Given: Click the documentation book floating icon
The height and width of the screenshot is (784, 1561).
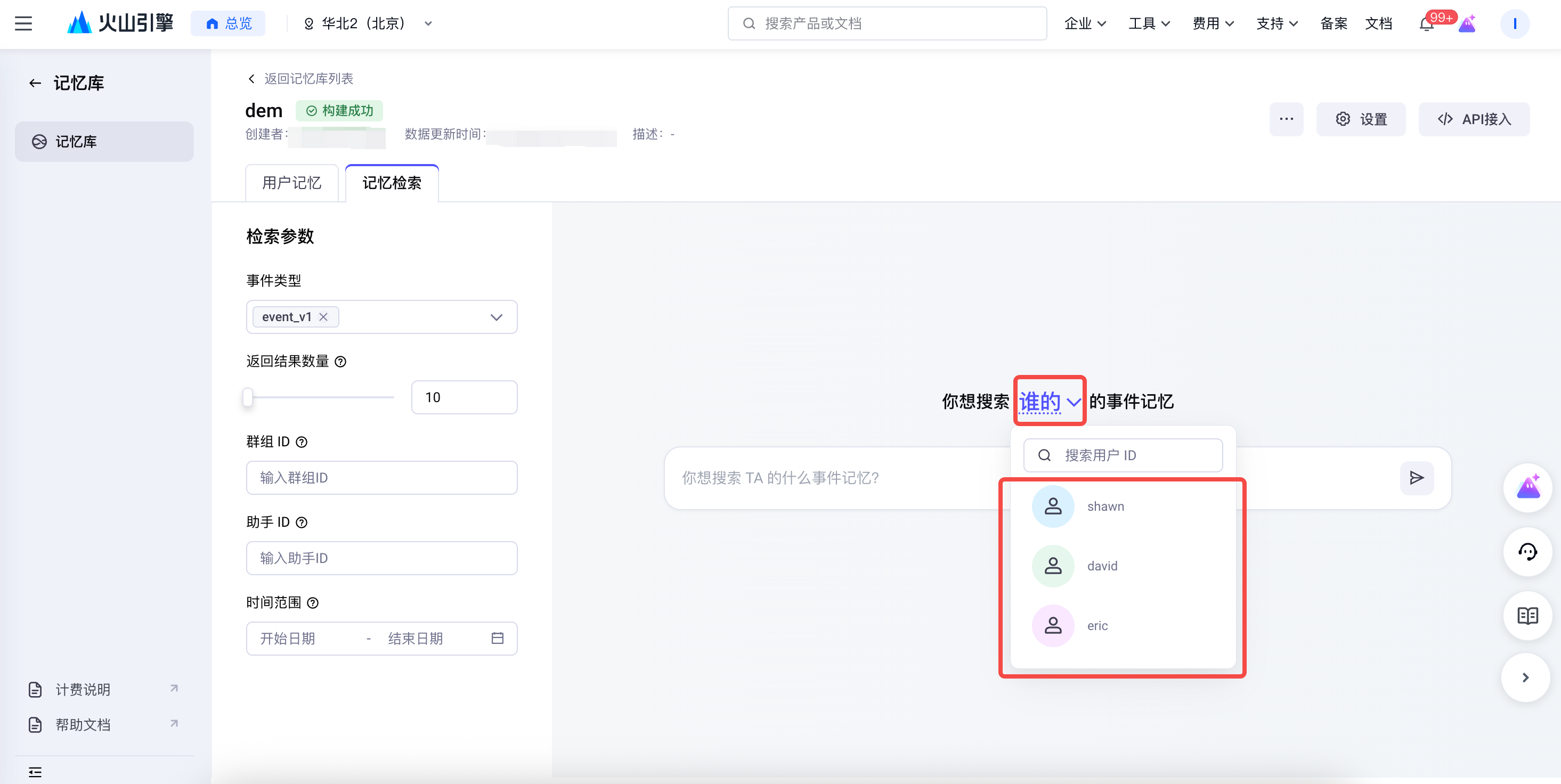Looking at the screenshot, I should pos(1527,616).
